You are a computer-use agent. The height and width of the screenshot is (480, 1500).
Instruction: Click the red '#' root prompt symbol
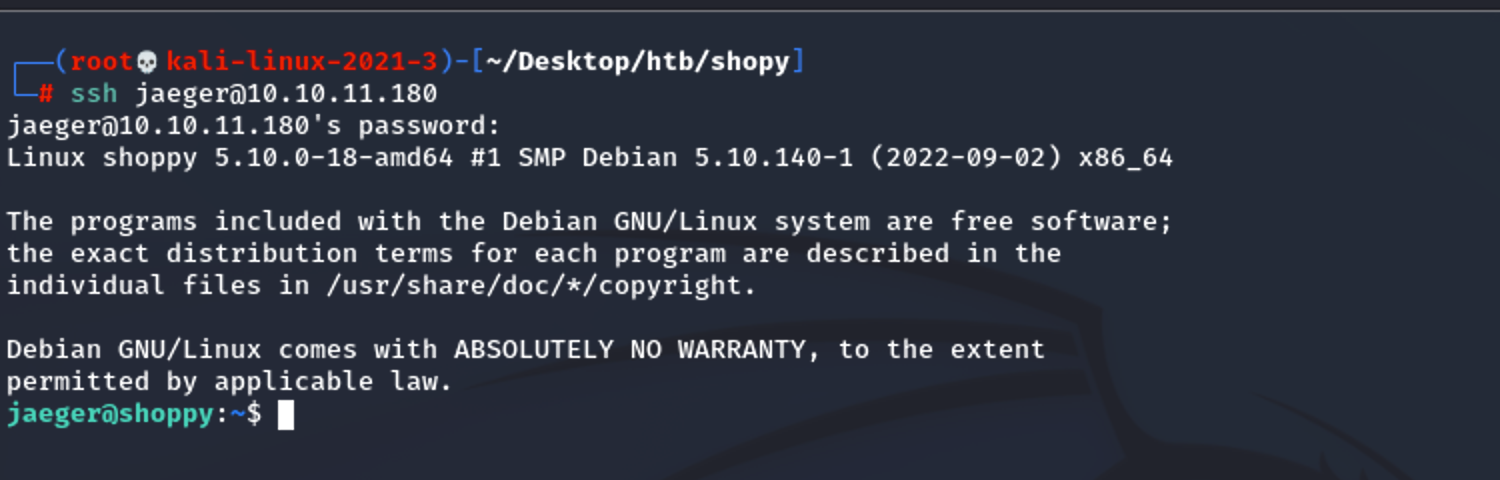click(x=46, y=94)
